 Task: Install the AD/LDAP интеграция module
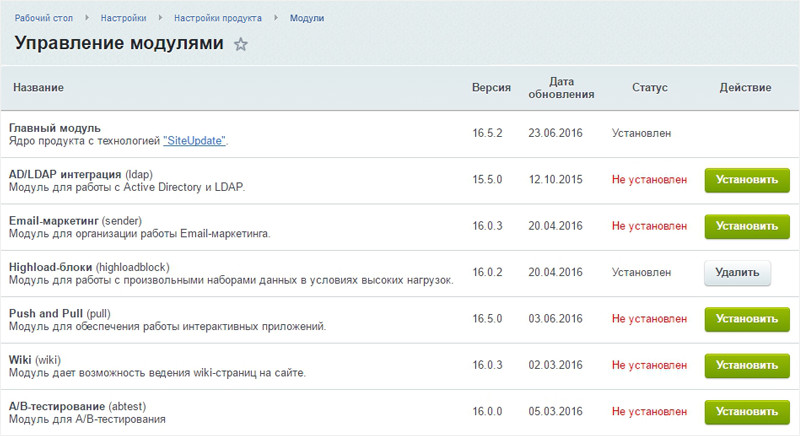click(x=746, y=180)
